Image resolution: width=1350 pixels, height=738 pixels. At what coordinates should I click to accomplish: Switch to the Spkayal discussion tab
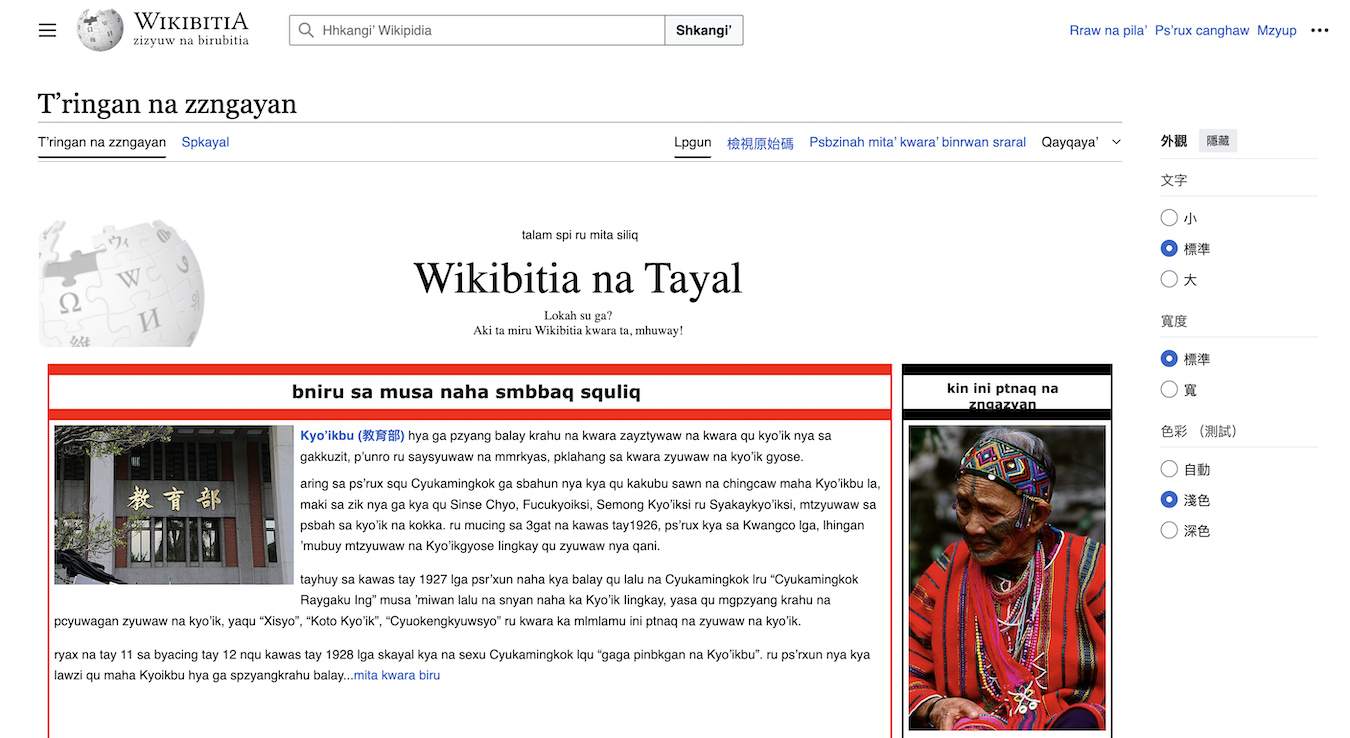[205, 142]
